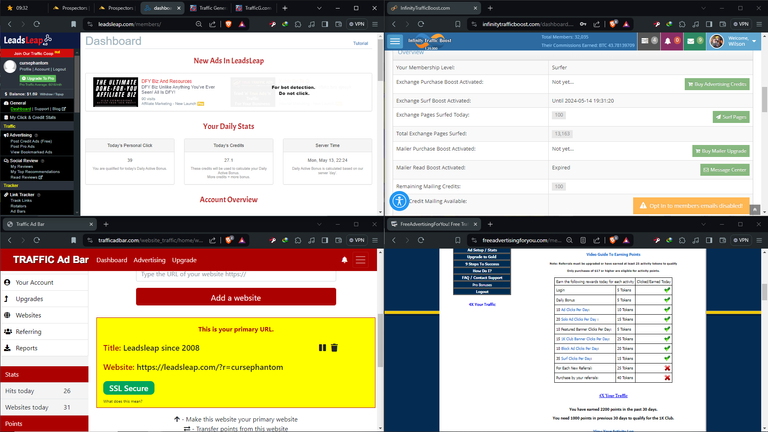Expand the Social Review section
This screenshot has width=768, height=432.
point(24,161)
